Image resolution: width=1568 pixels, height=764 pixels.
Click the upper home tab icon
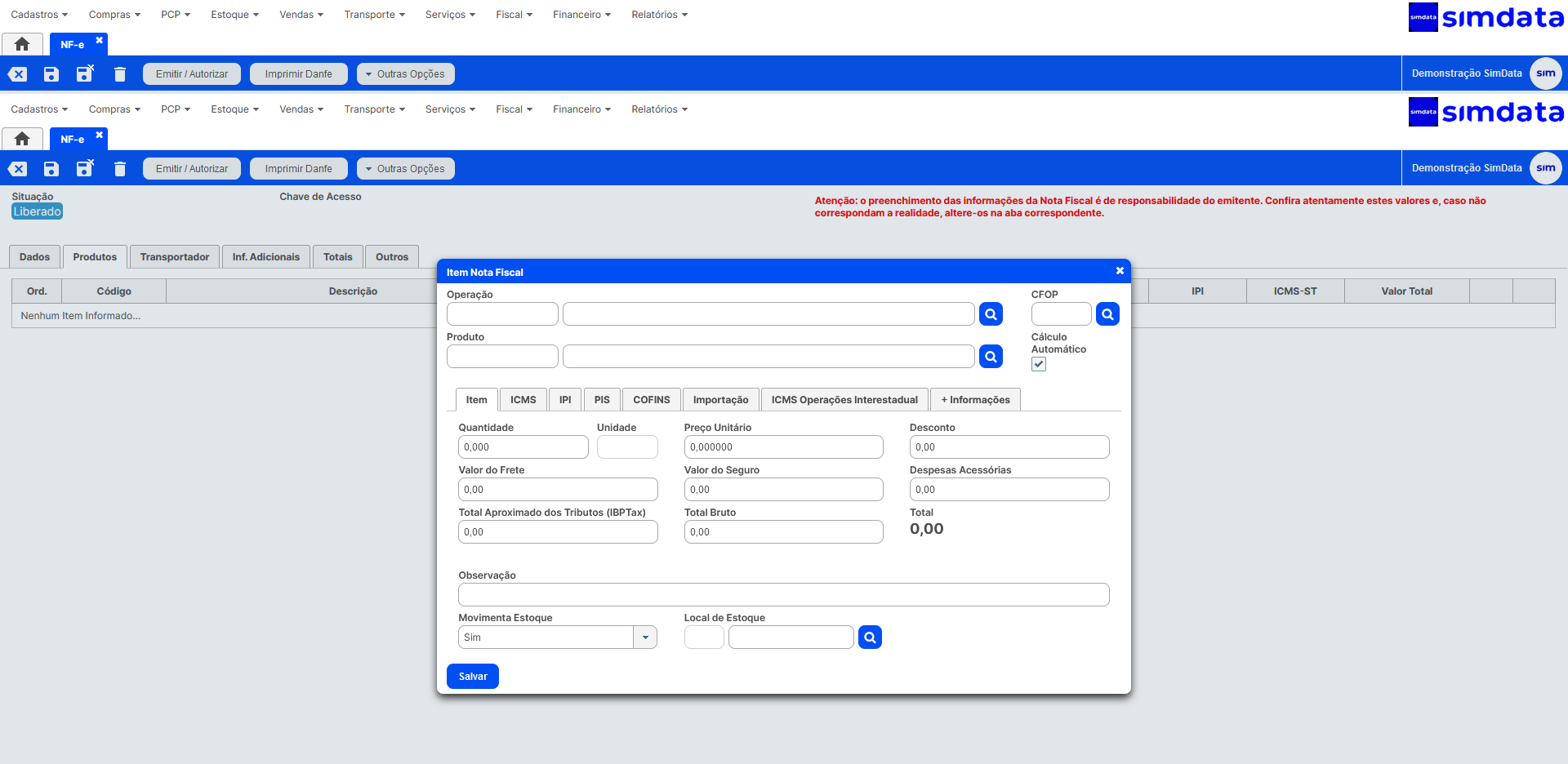point(22,44)
